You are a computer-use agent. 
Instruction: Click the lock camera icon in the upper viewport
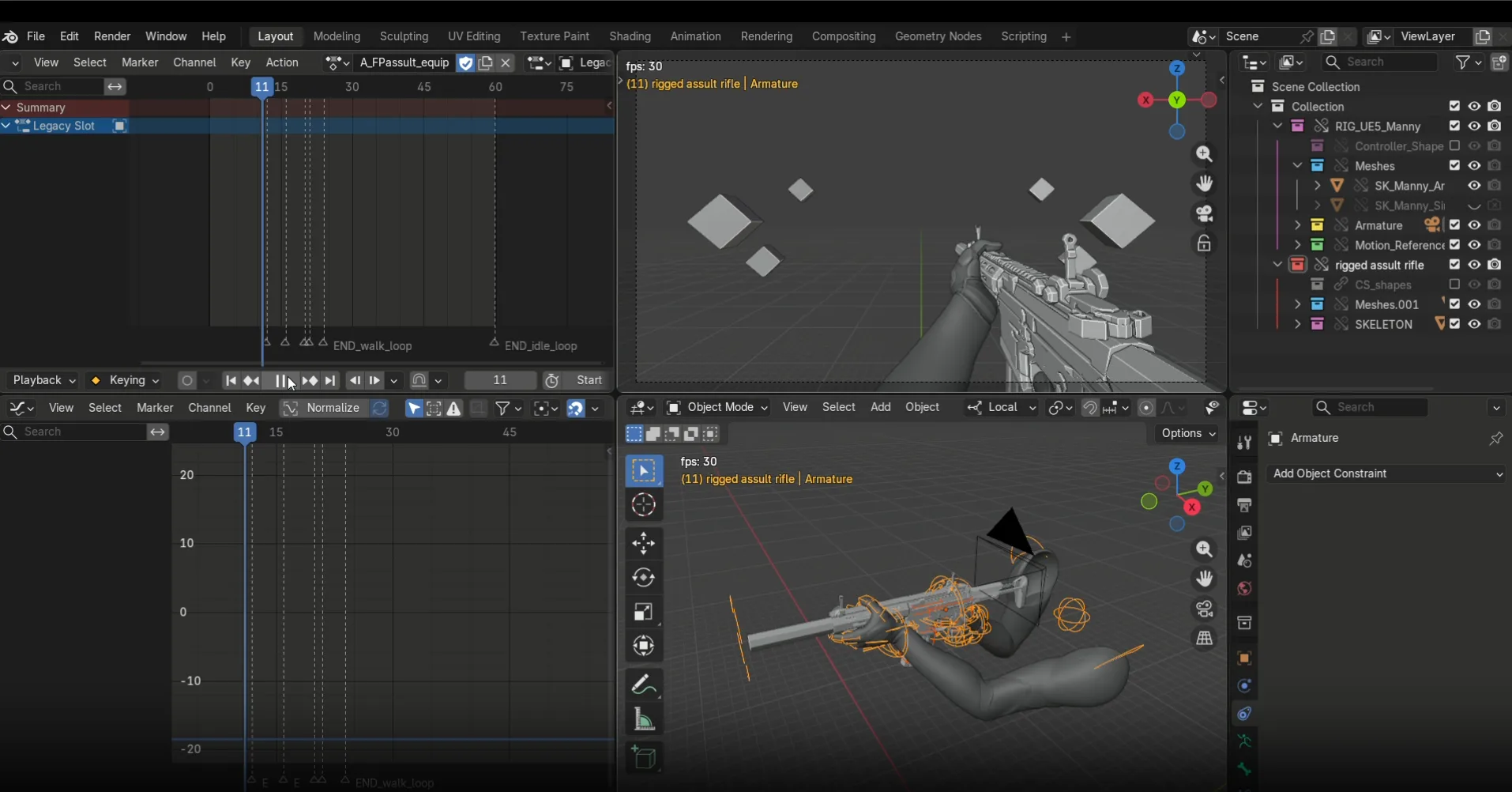click(x=1204, y=244)
